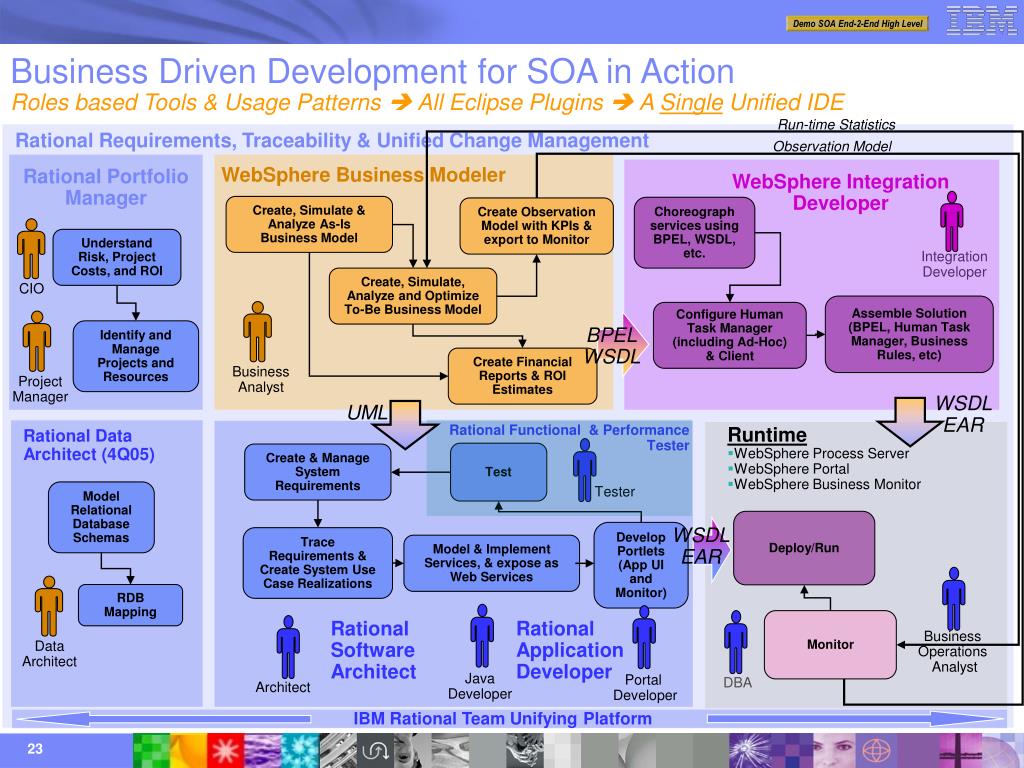Click Create Financial Reports & ROI Estimates box

tap(522, 376)
